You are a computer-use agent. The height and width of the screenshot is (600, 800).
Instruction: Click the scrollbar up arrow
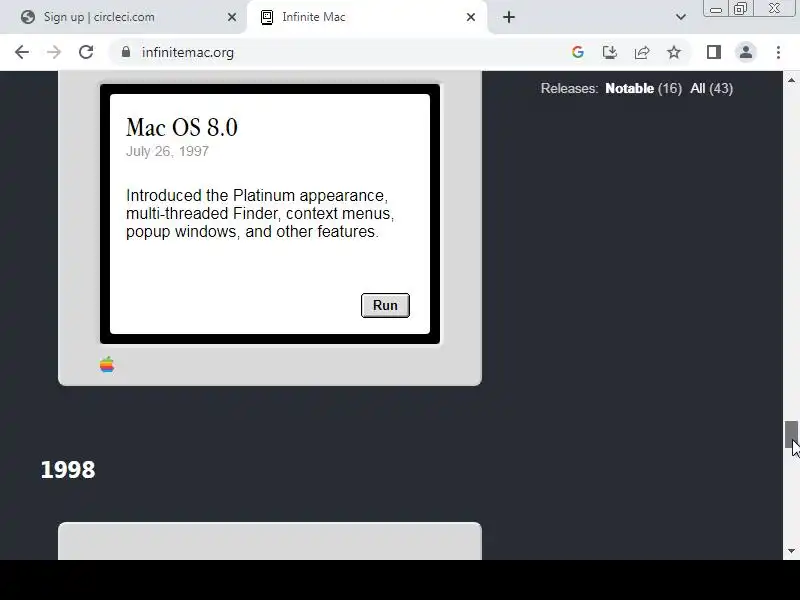click(791, 80)
